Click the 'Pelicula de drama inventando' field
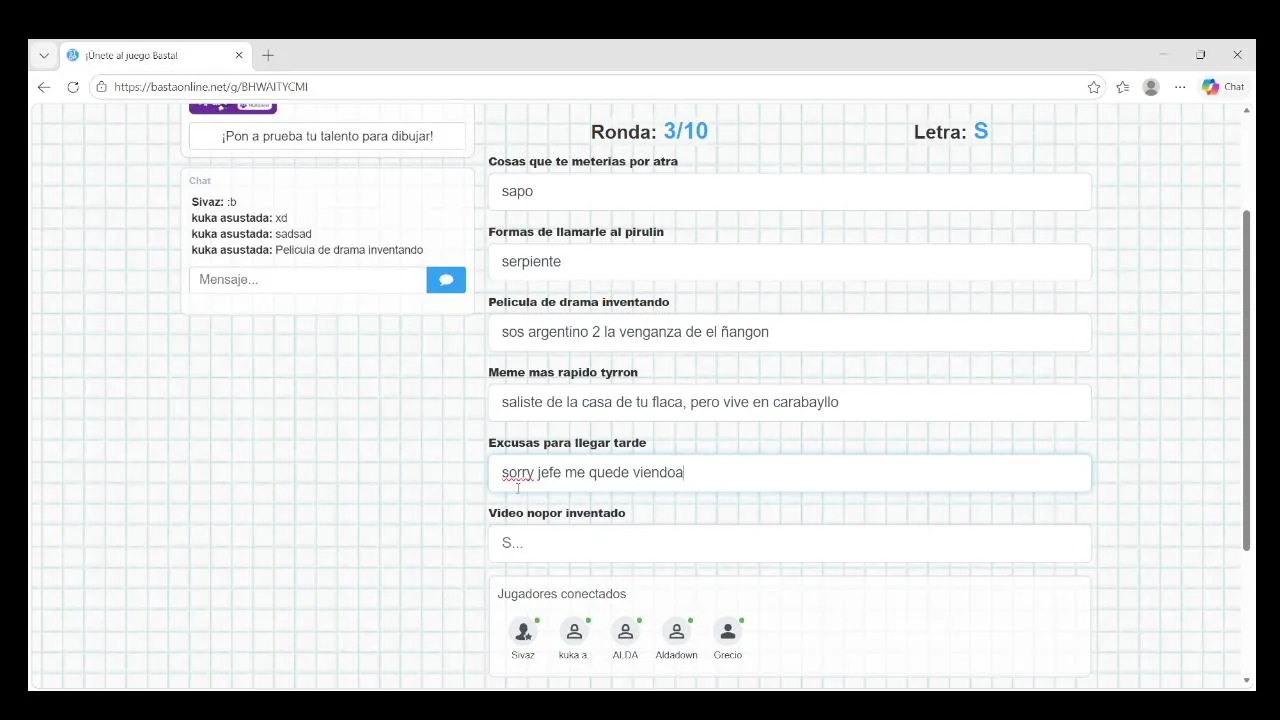Screen dimensions: 1280x720 tap(790, 332)
